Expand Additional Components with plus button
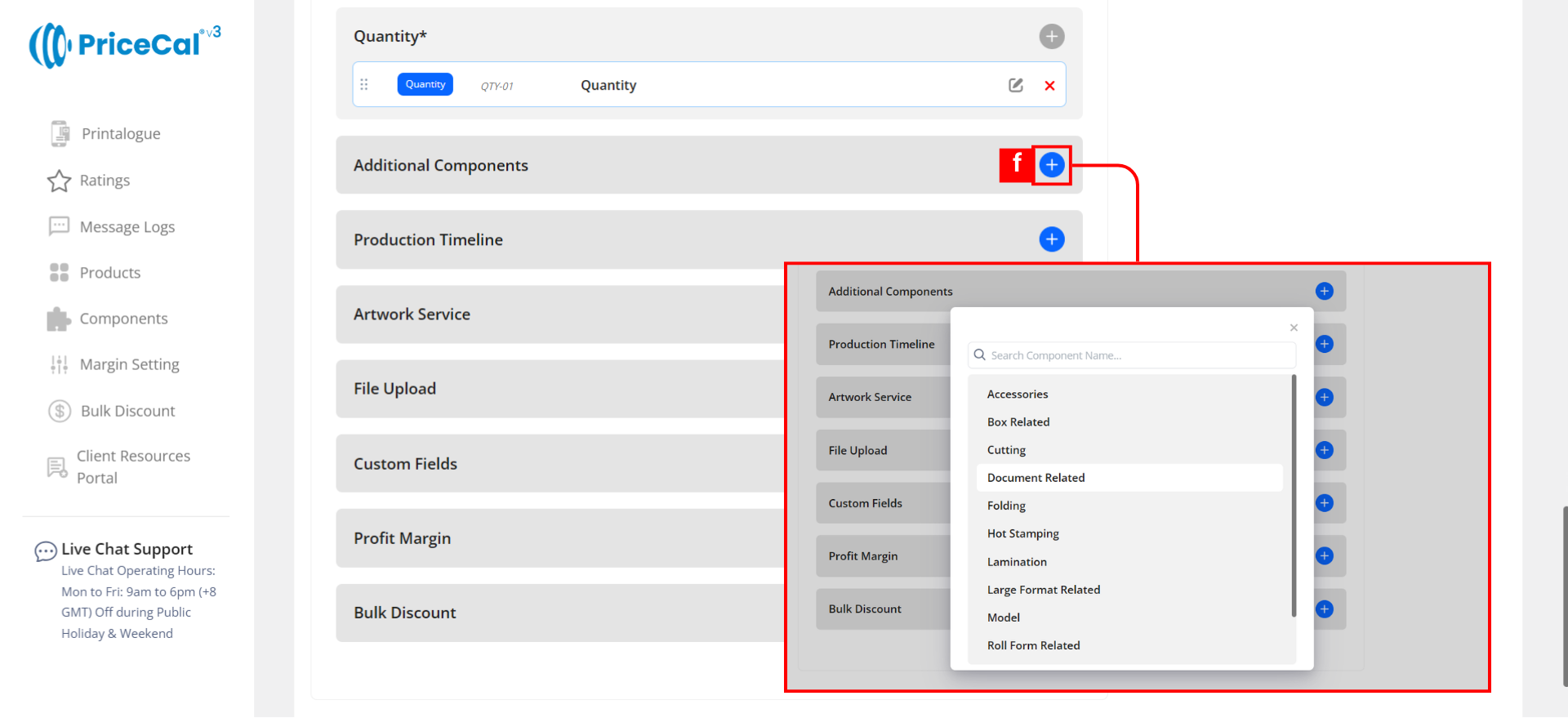This screenshot has height=718, width=1568. coord(1051,165)
